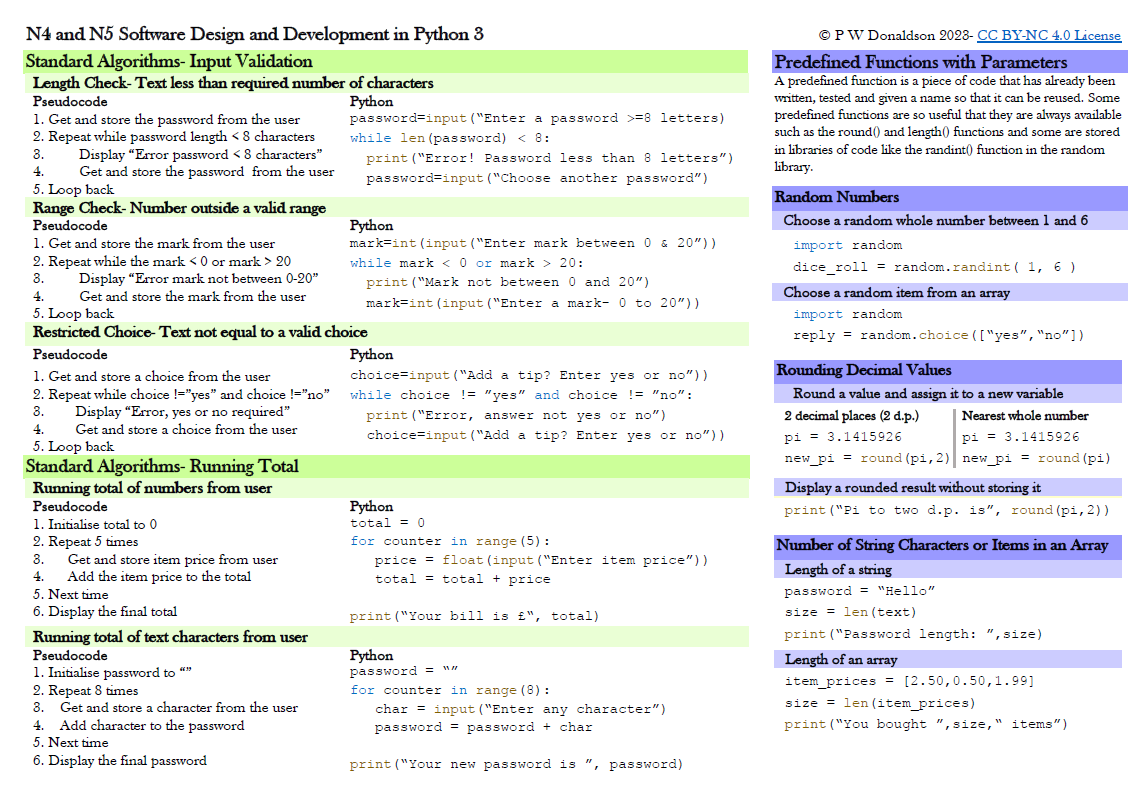This screenshot has width=1146, height=795.
Task: Click the code line 'print("Your bill is £", total)'
Action: coord(474,616)
